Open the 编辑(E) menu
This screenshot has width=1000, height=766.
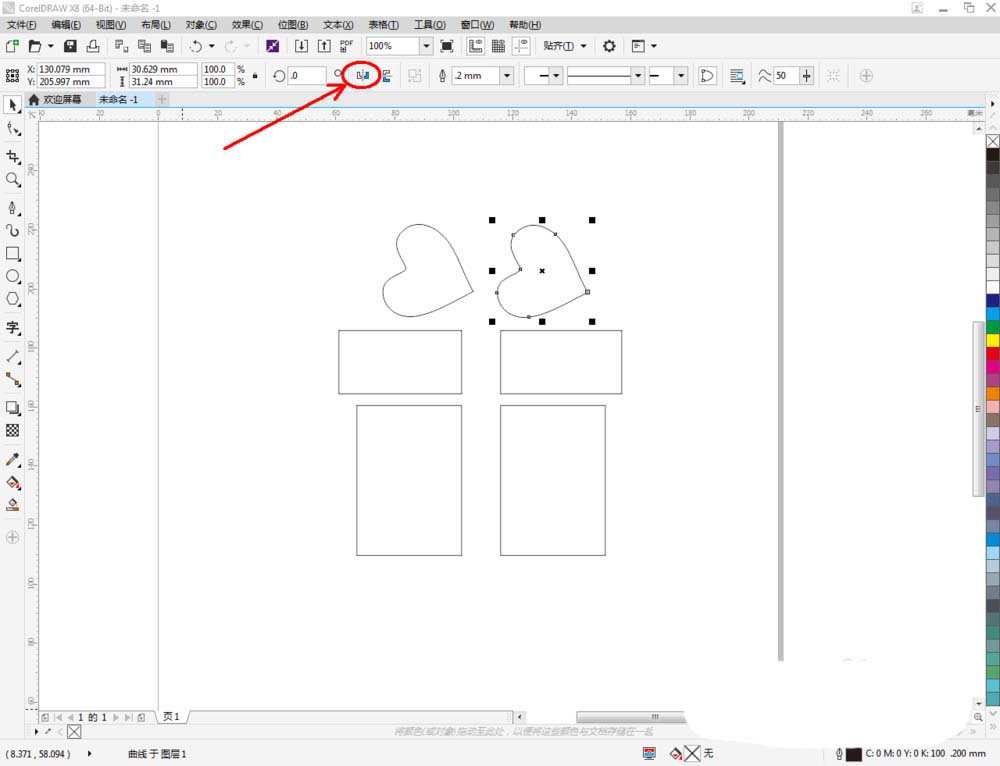tap(66, 25)
